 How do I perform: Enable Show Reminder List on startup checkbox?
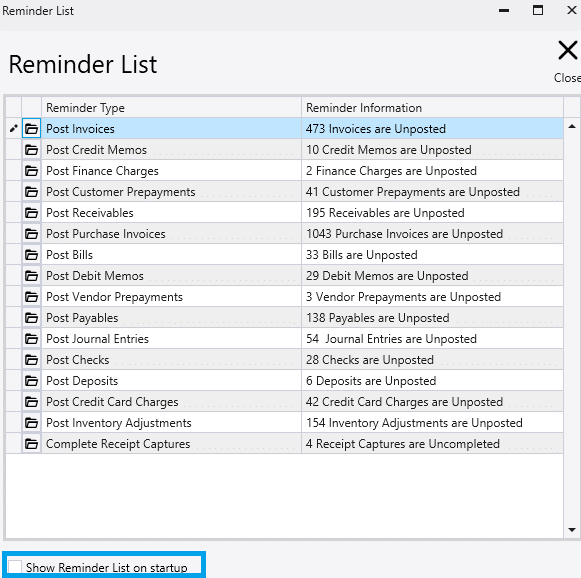pos(15,567)
